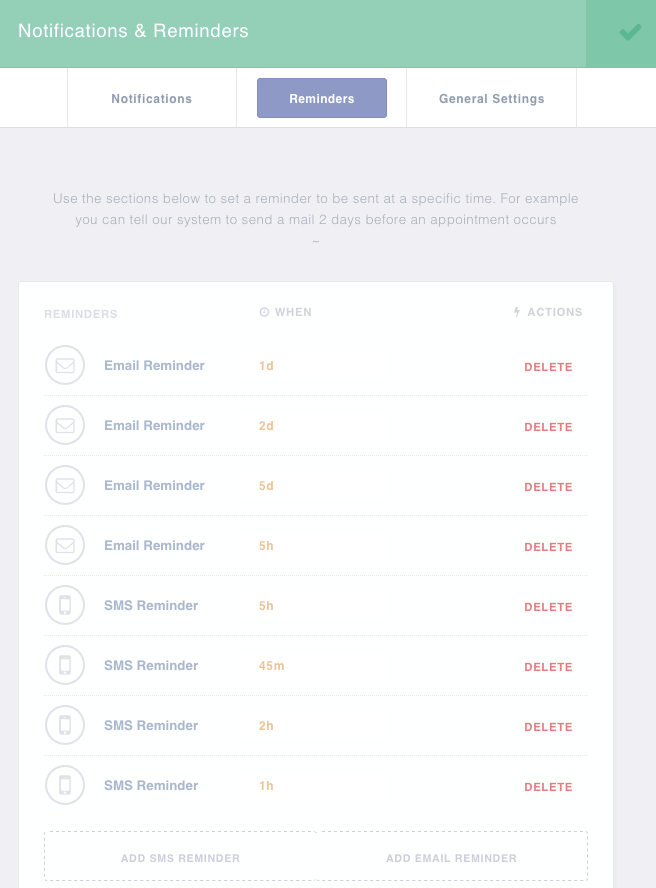Delete the 1h SMS Reminder
This screenshot has width=656, height=888.
tap(548, 787)
